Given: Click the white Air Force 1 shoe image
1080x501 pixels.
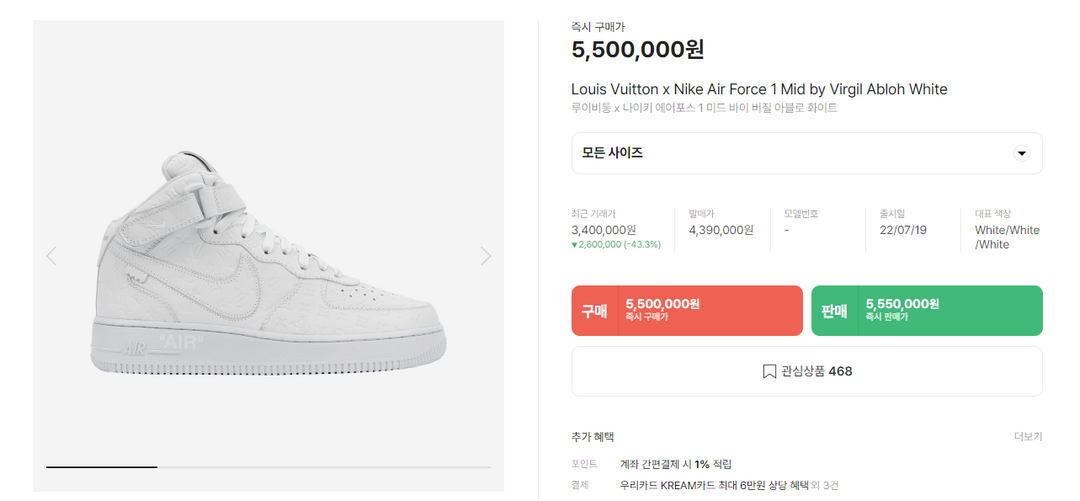Looking at the screenshot, I should pos(270,265).
